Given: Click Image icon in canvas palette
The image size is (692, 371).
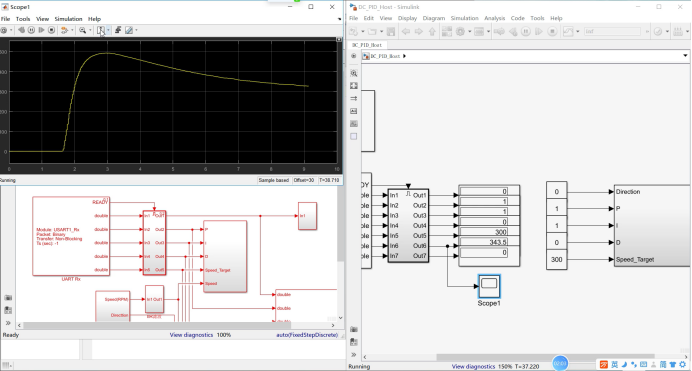Looking at the screenshot, I should pyautogui.click(x=354, y=124).
